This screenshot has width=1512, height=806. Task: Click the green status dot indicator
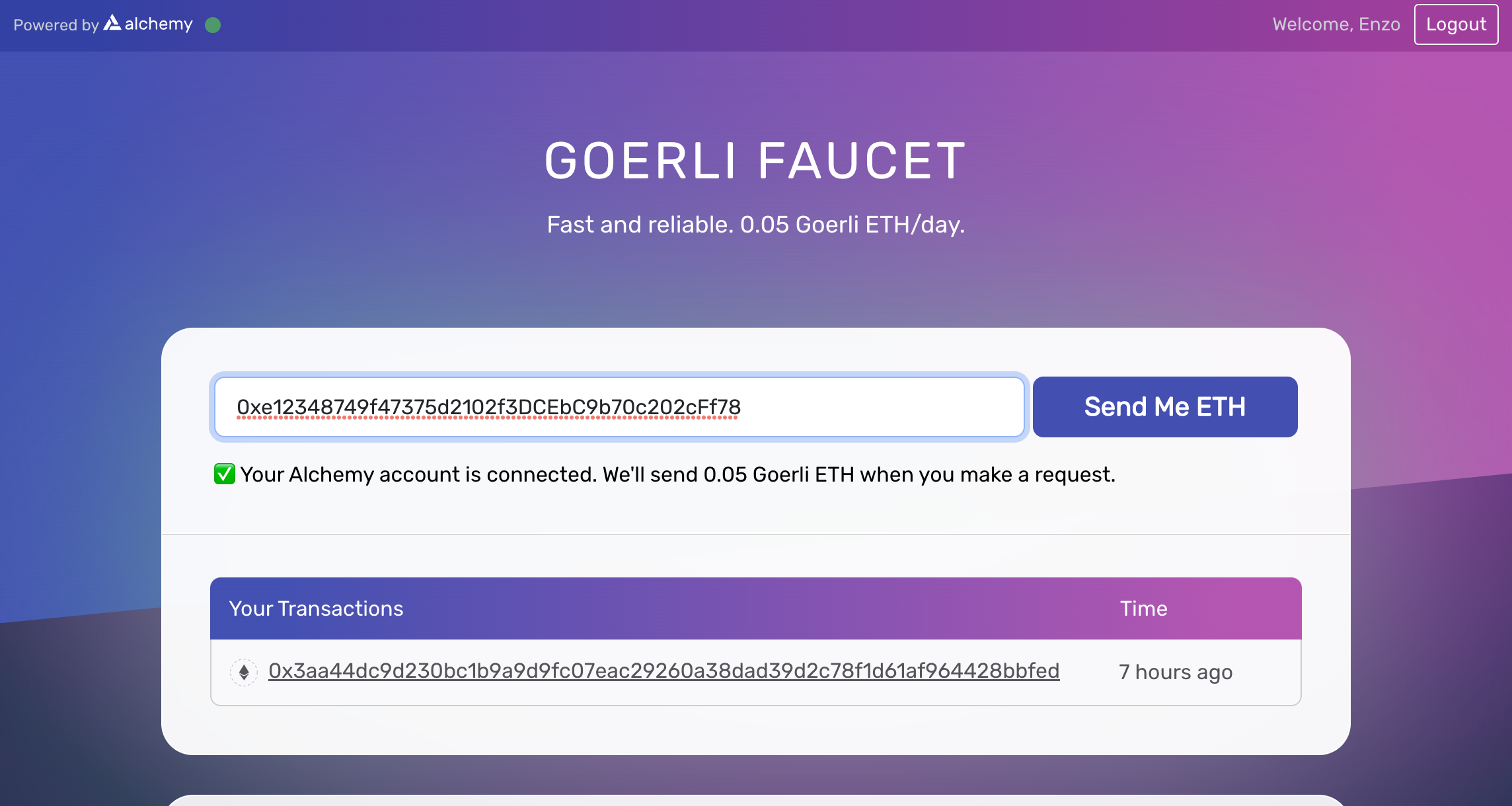[213, 25]
